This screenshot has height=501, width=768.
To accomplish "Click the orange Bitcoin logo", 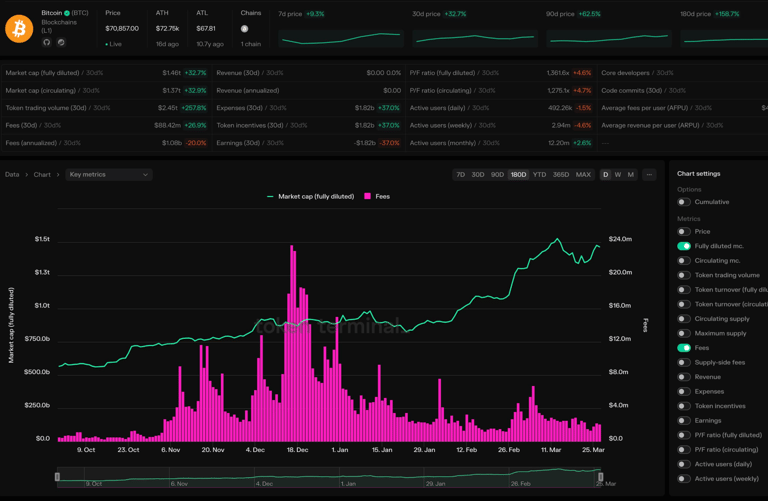I will tap(19, 28).
